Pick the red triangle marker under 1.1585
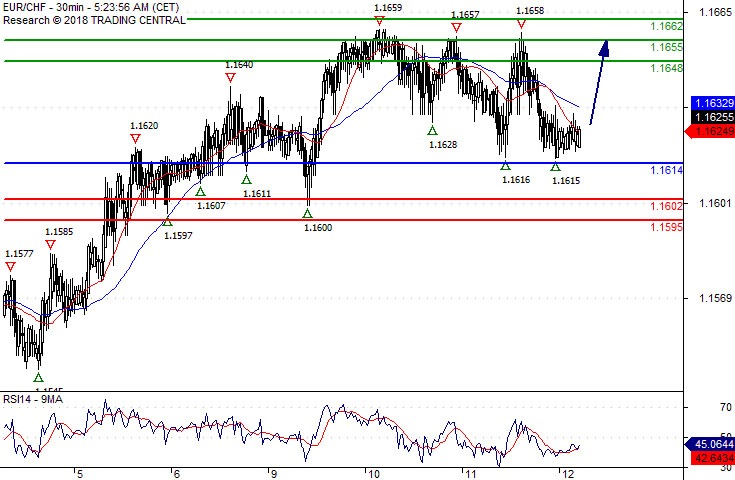 click(51, 245)
